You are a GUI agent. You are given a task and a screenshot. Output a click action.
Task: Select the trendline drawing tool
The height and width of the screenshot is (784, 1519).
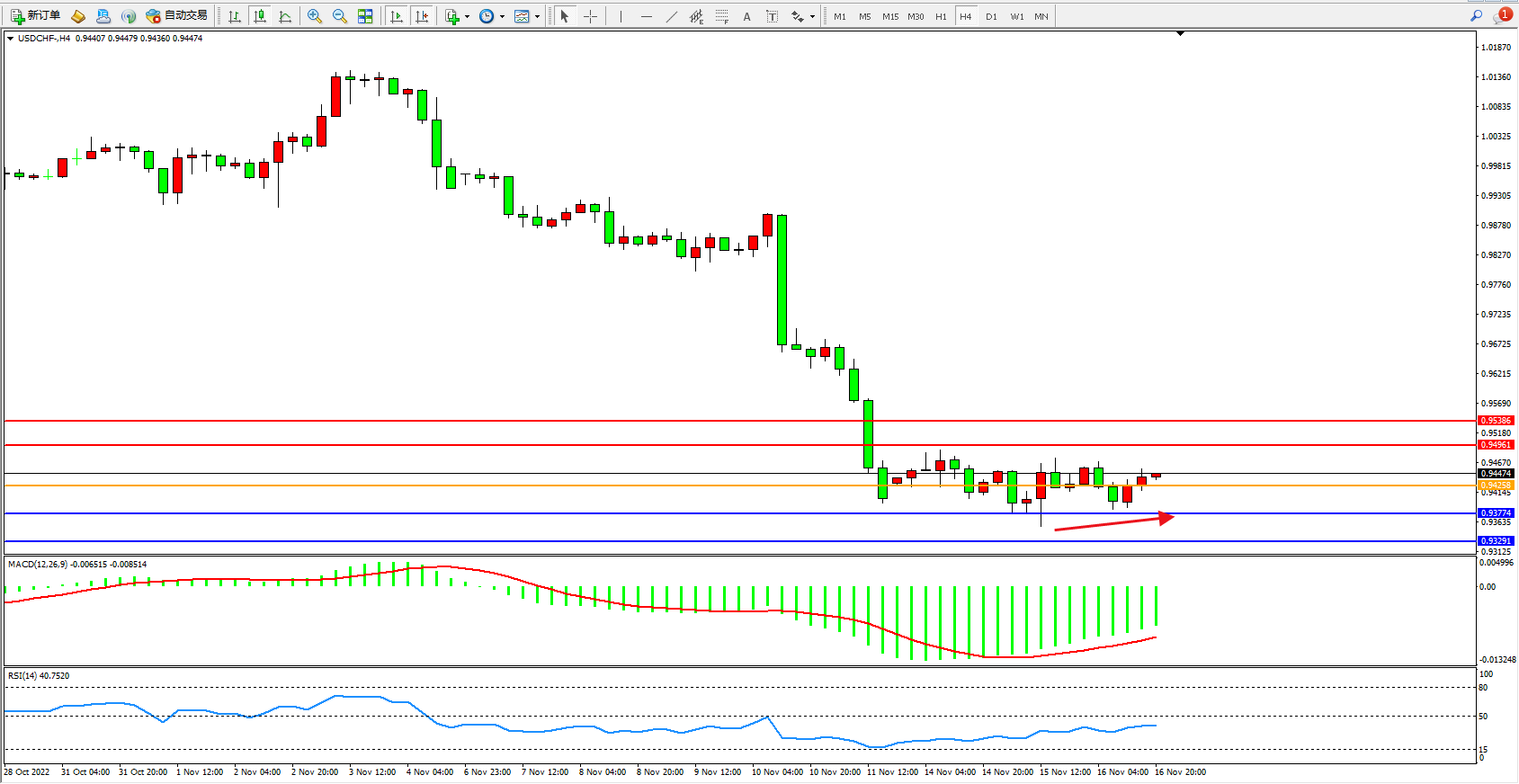pyautogui.click(x=672, y=16)
